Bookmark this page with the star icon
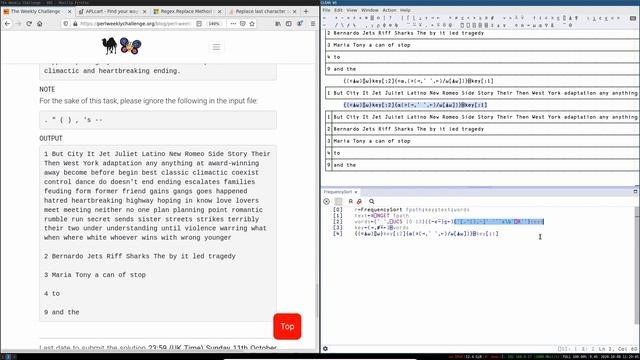 point(252,24)
